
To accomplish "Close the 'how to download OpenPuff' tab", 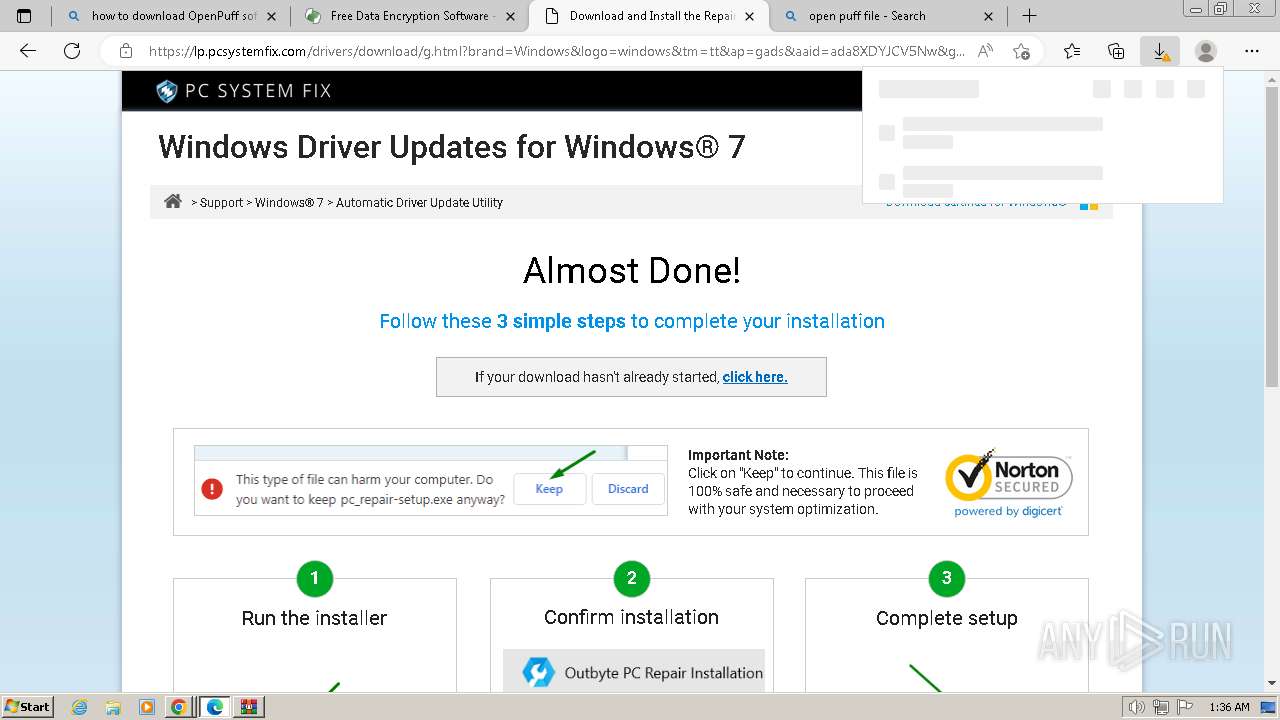I will pyautogui.click(x=271, y=16).
